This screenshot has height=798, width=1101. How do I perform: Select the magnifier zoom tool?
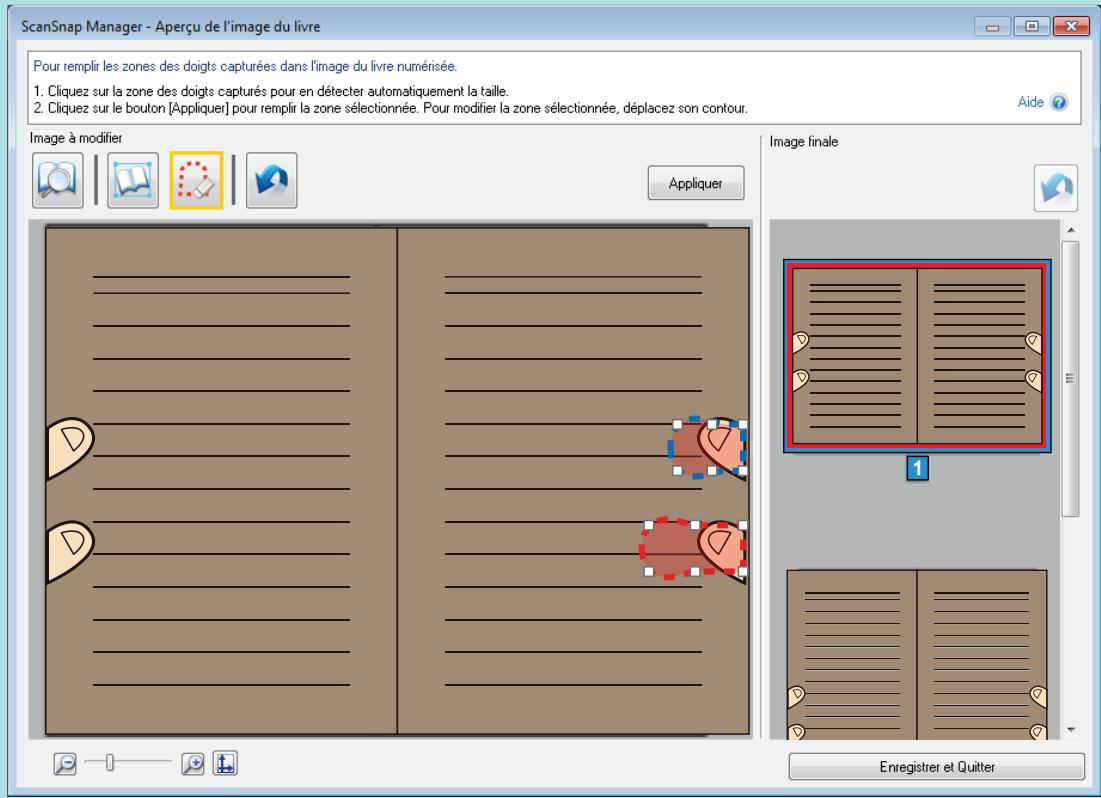(x=58, y=181)
